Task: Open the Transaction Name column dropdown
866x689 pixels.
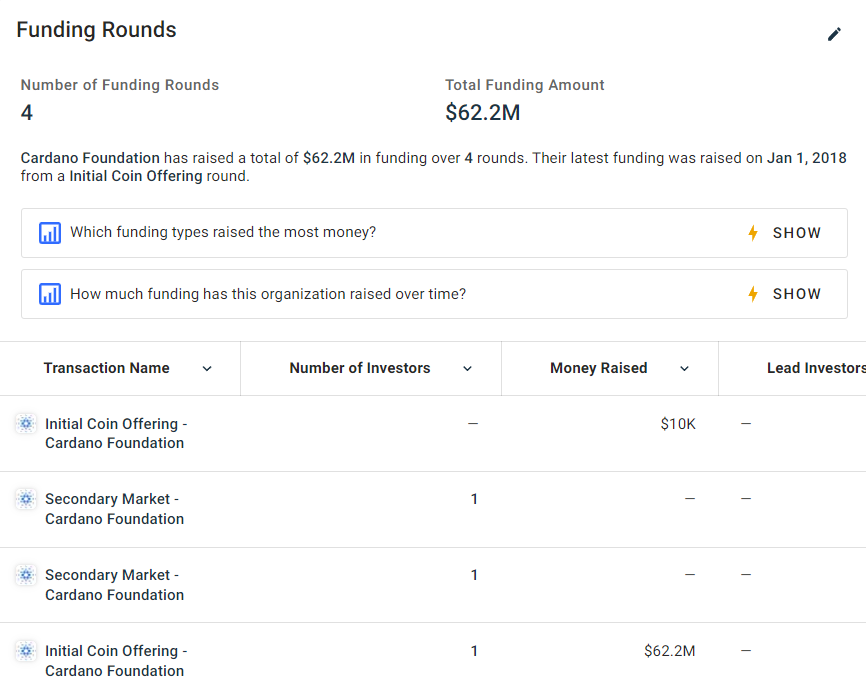Action: (207, 368)
